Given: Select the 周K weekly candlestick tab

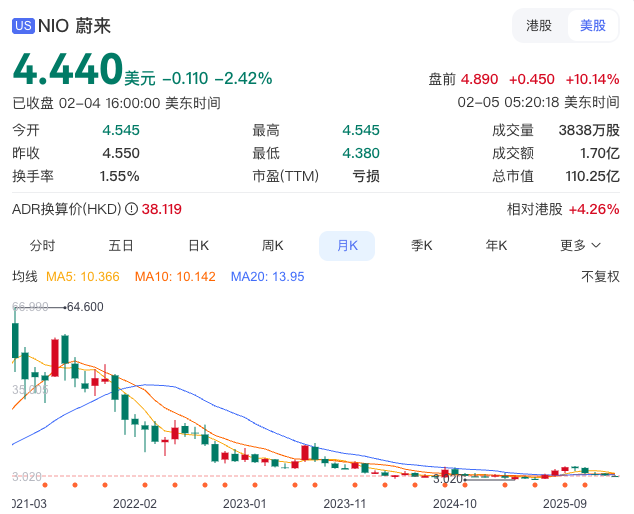Looking at the screenshot, I should tap(273, 245).
